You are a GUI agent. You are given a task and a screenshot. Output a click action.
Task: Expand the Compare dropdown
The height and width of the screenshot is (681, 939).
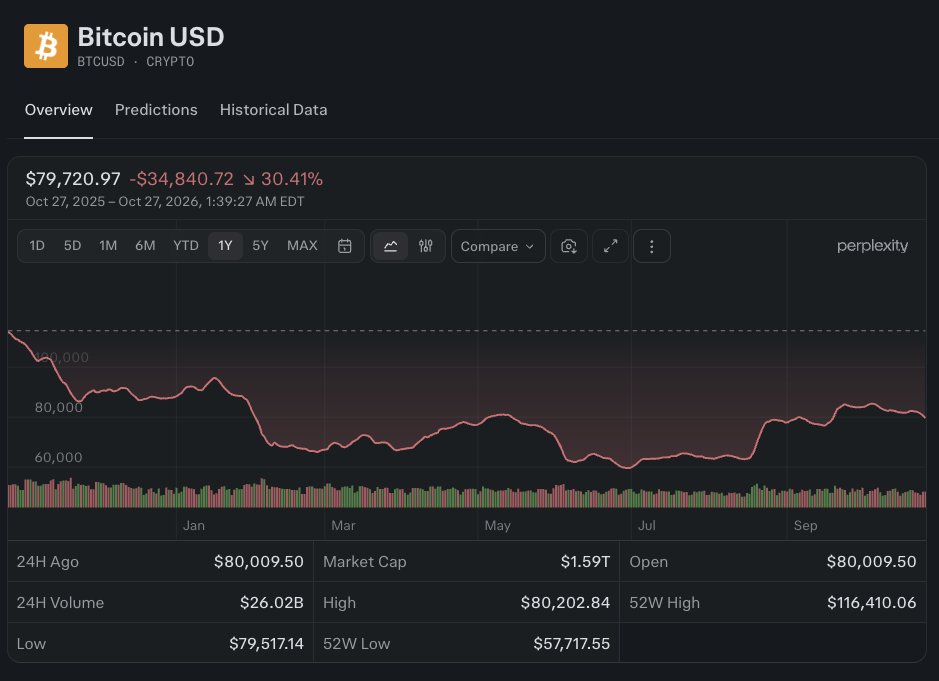pos(498,246)
